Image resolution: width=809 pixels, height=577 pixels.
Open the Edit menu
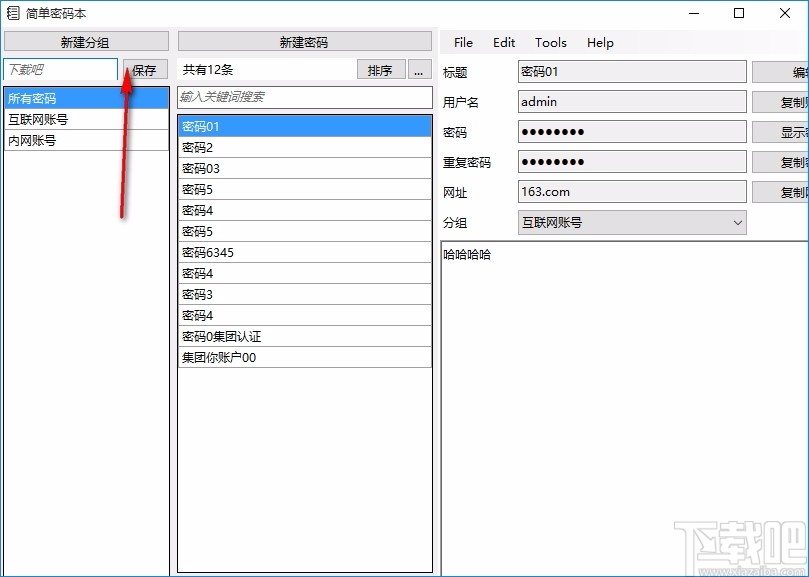[504, 42]
